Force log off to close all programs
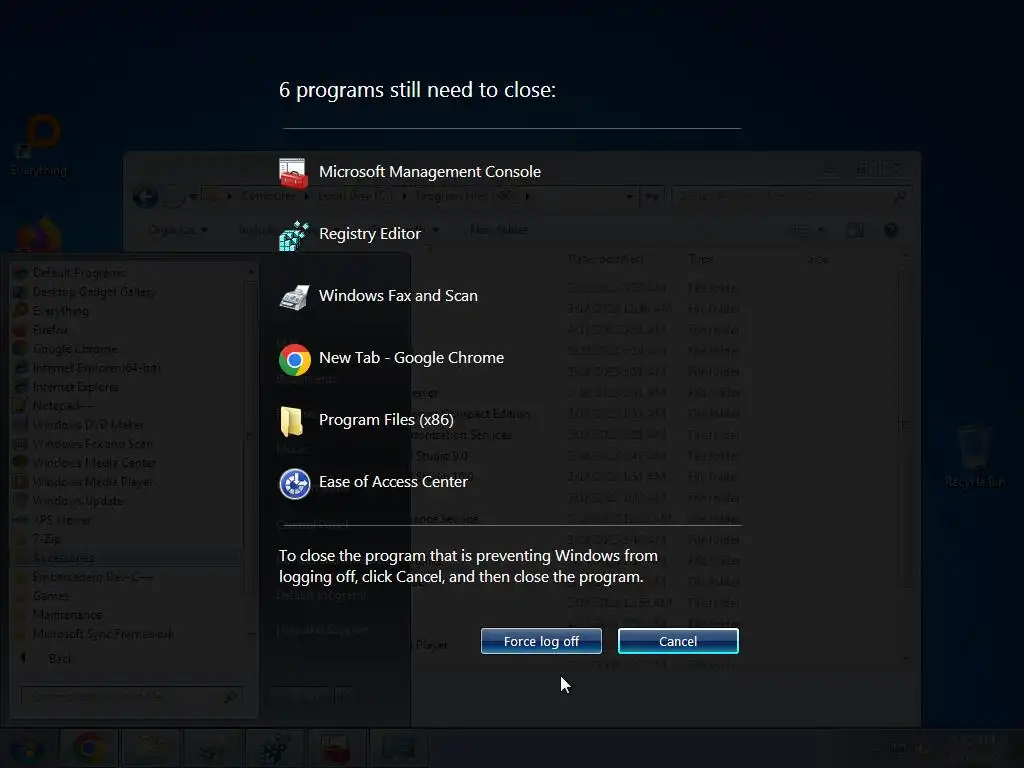Viewport: 1024px width, 768px height. click(x=541, y=641)
